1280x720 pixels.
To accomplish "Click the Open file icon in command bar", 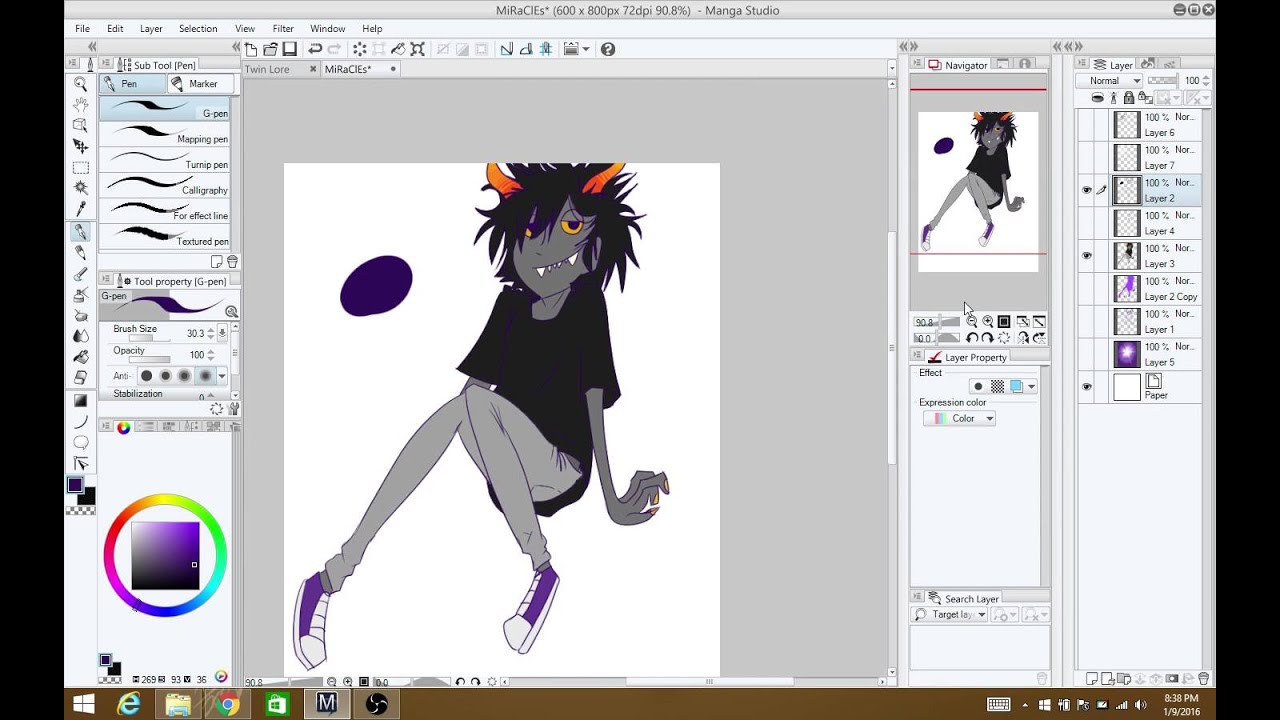I will (270, 49).
